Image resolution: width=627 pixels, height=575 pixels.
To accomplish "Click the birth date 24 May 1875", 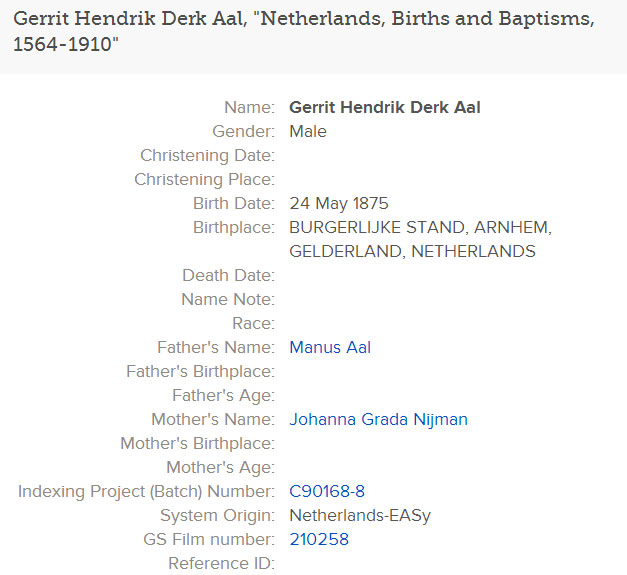I will (339, 204).
